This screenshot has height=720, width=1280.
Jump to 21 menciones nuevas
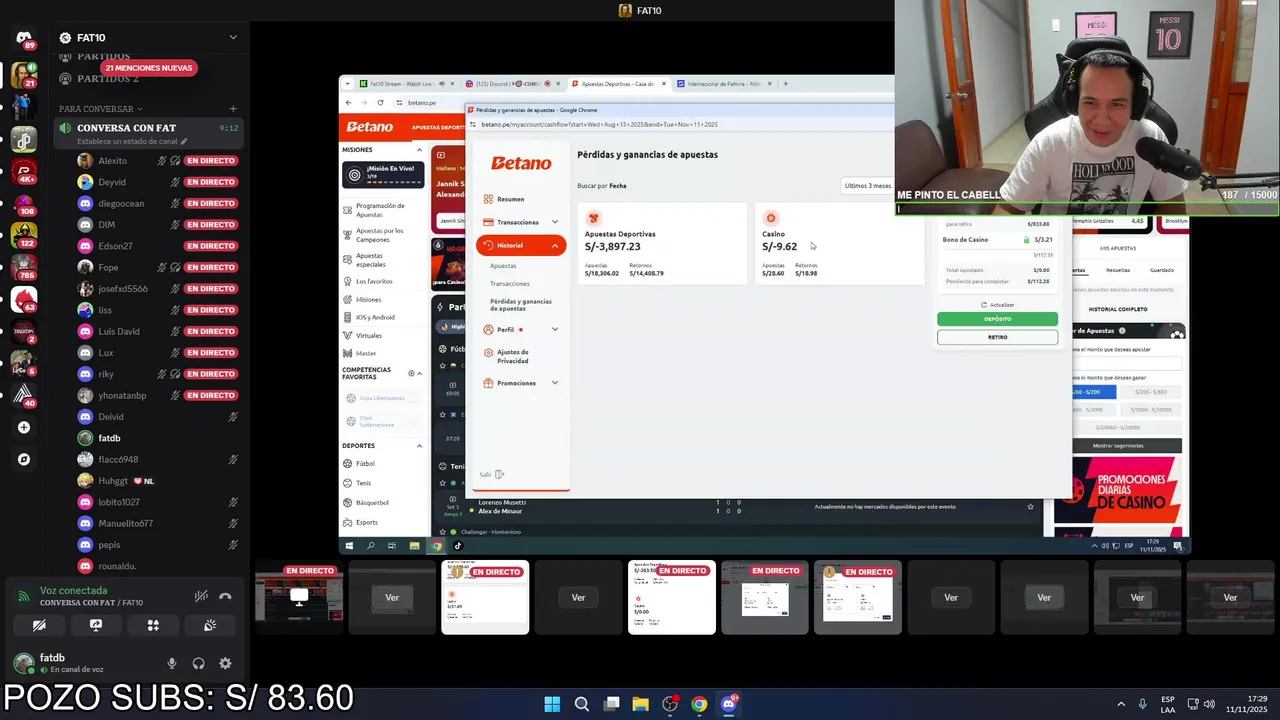pyautogui.click(x=149, y=68)
